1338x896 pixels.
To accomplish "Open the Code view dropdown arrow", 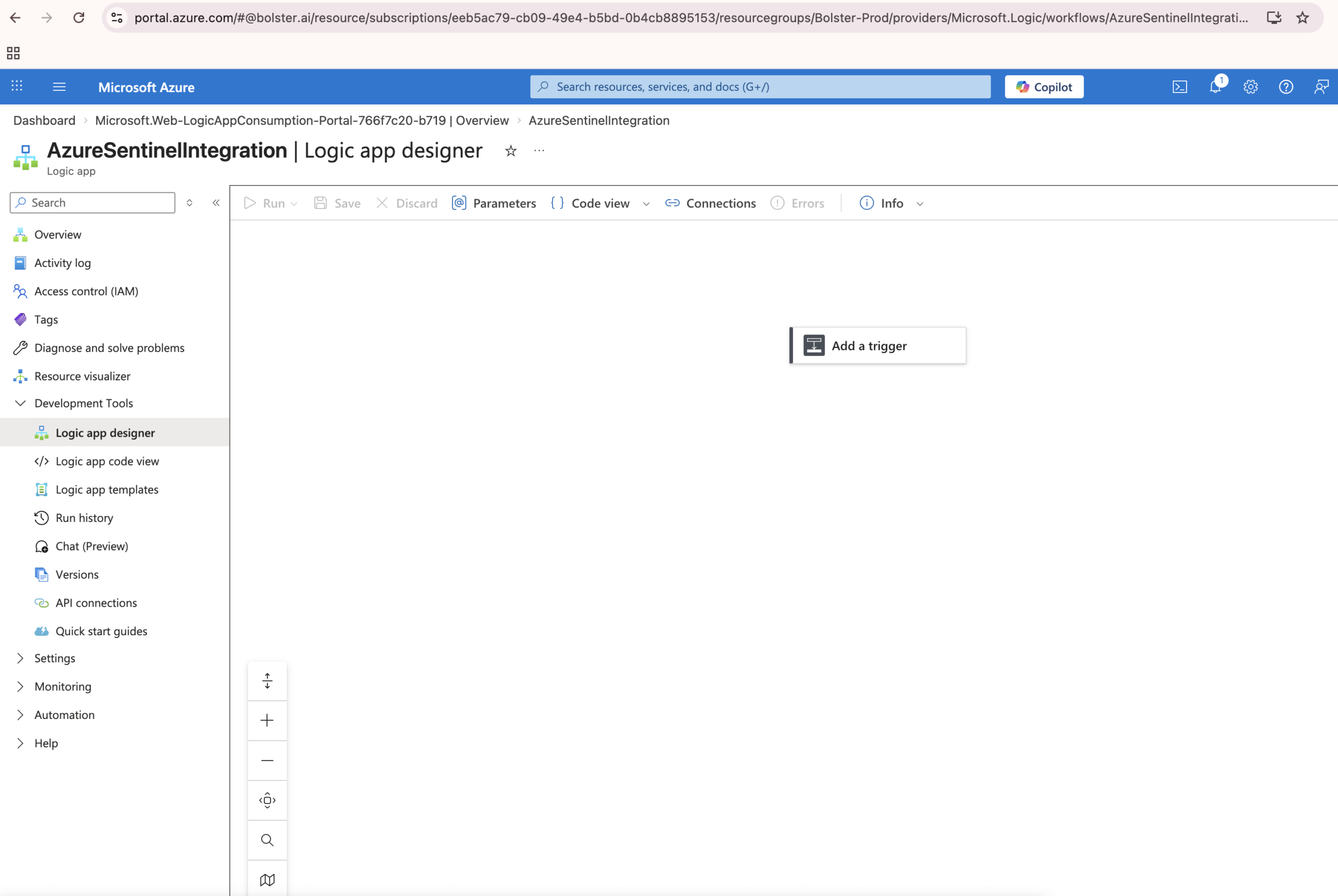I will (x=646, y=204).
